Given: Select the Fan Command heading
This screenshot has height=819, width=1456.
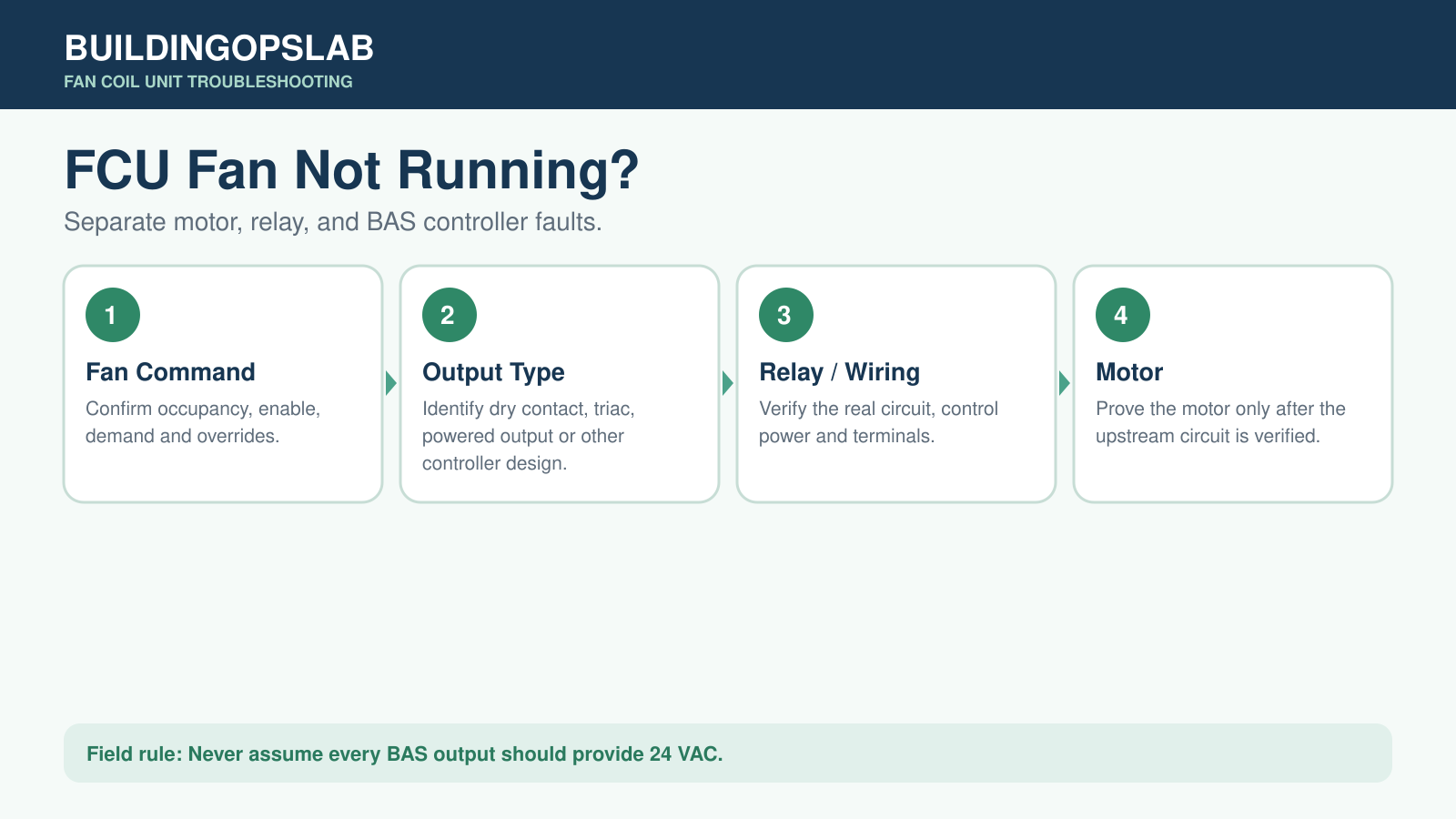Looking at the screenshot, I should tap(170, 372).
